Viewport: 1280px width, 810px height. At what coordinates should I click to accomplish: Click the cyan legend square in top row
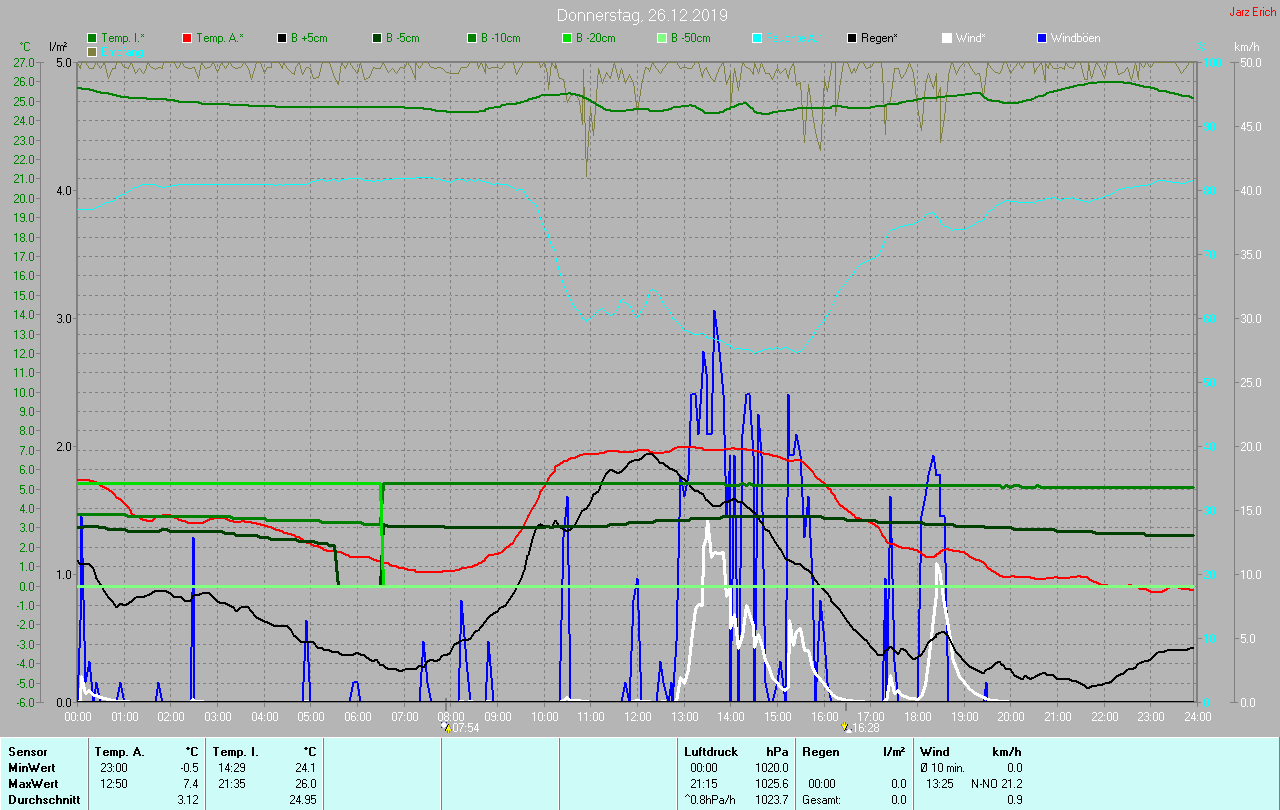757,38
